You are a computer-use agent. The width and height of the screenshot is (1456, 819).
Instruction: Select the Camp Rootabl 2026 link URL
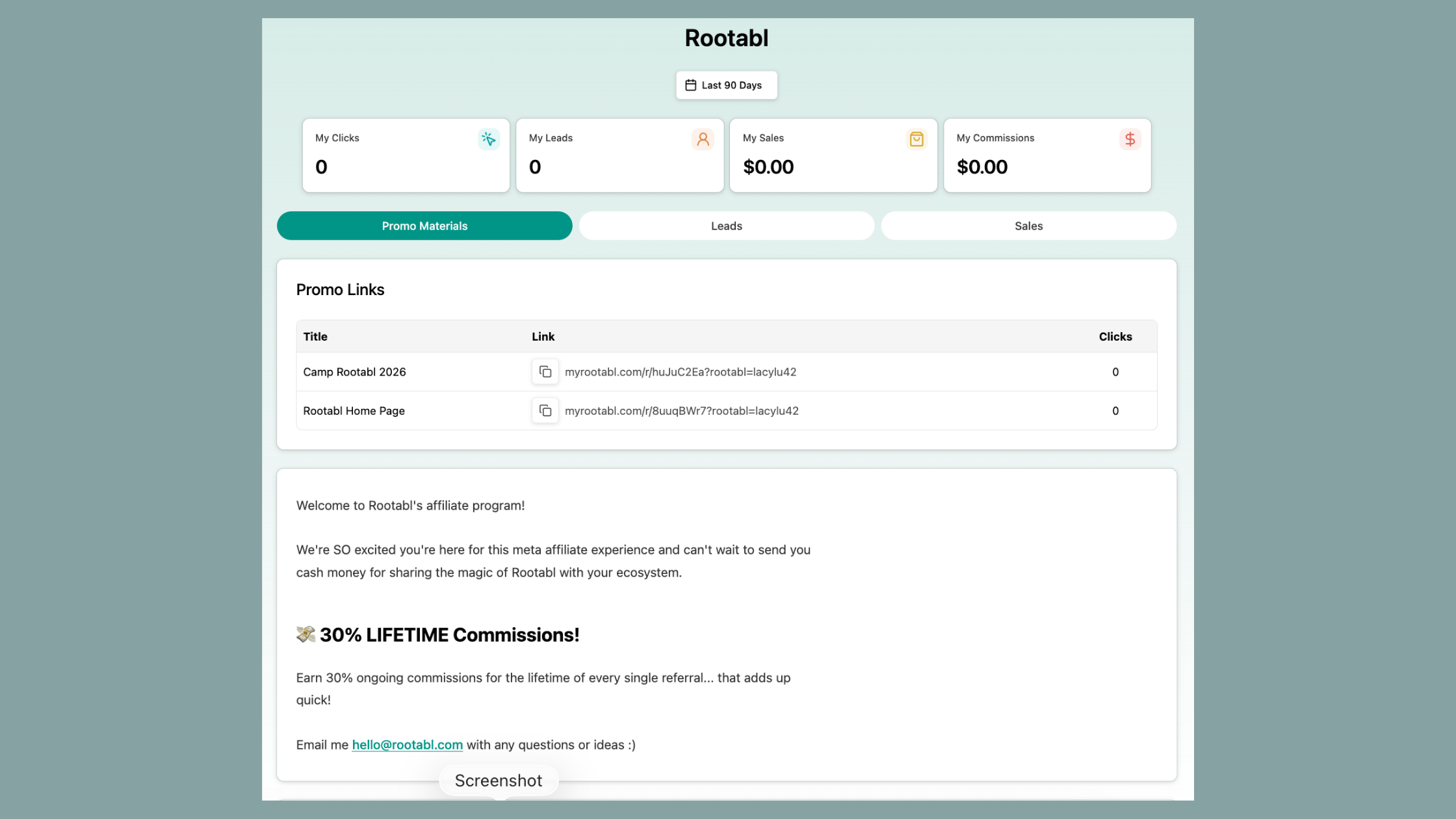[681, 372]
